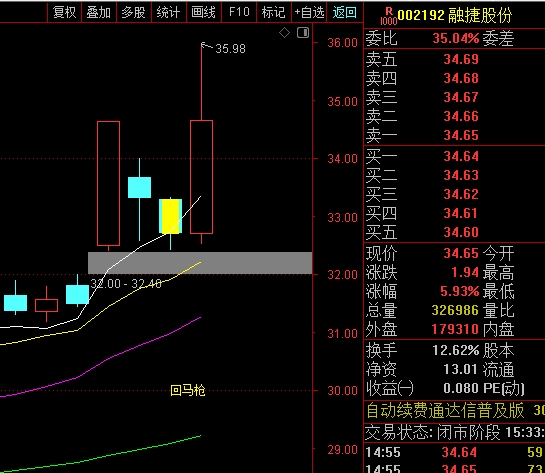Select the 回马枪 chart annotation
This screenshot has width=545, height=473.
click(x=188, y=391)
